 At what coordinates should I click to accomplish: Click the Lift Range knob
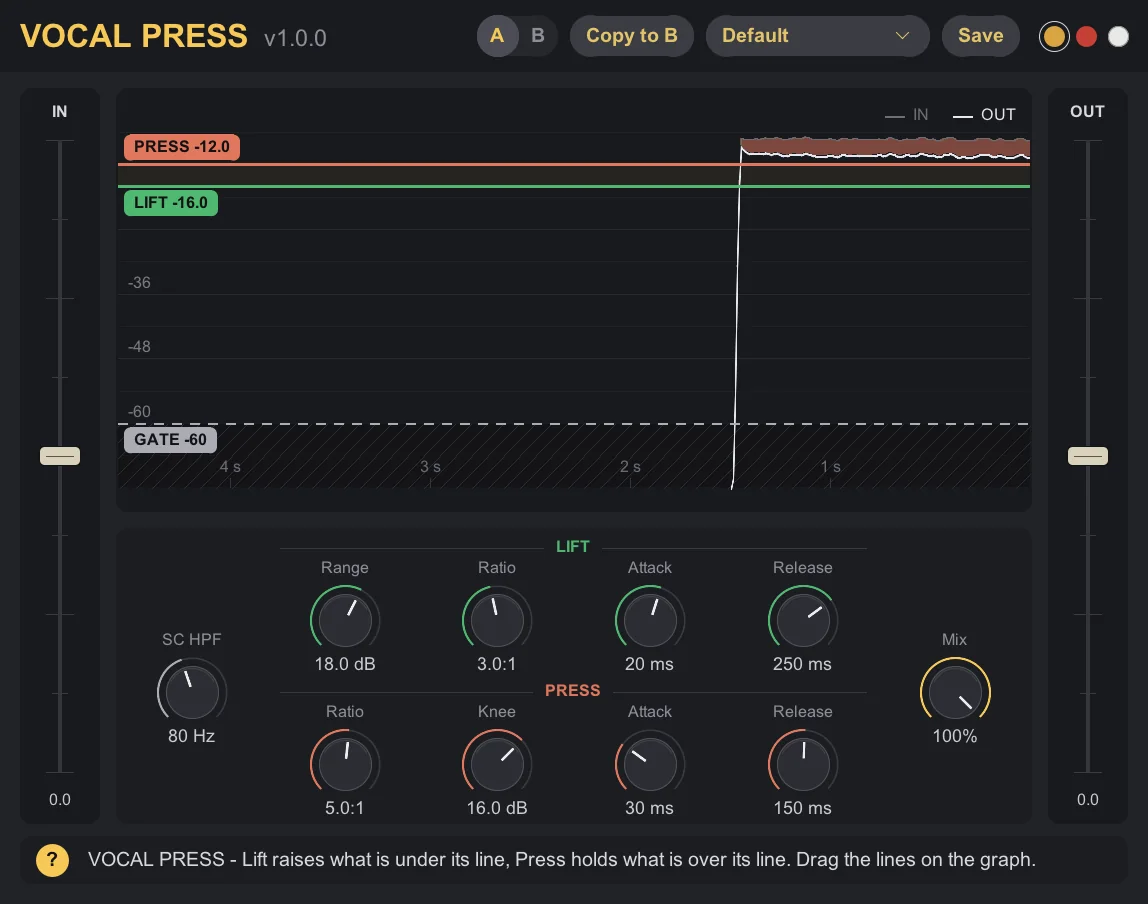point(345,620)
